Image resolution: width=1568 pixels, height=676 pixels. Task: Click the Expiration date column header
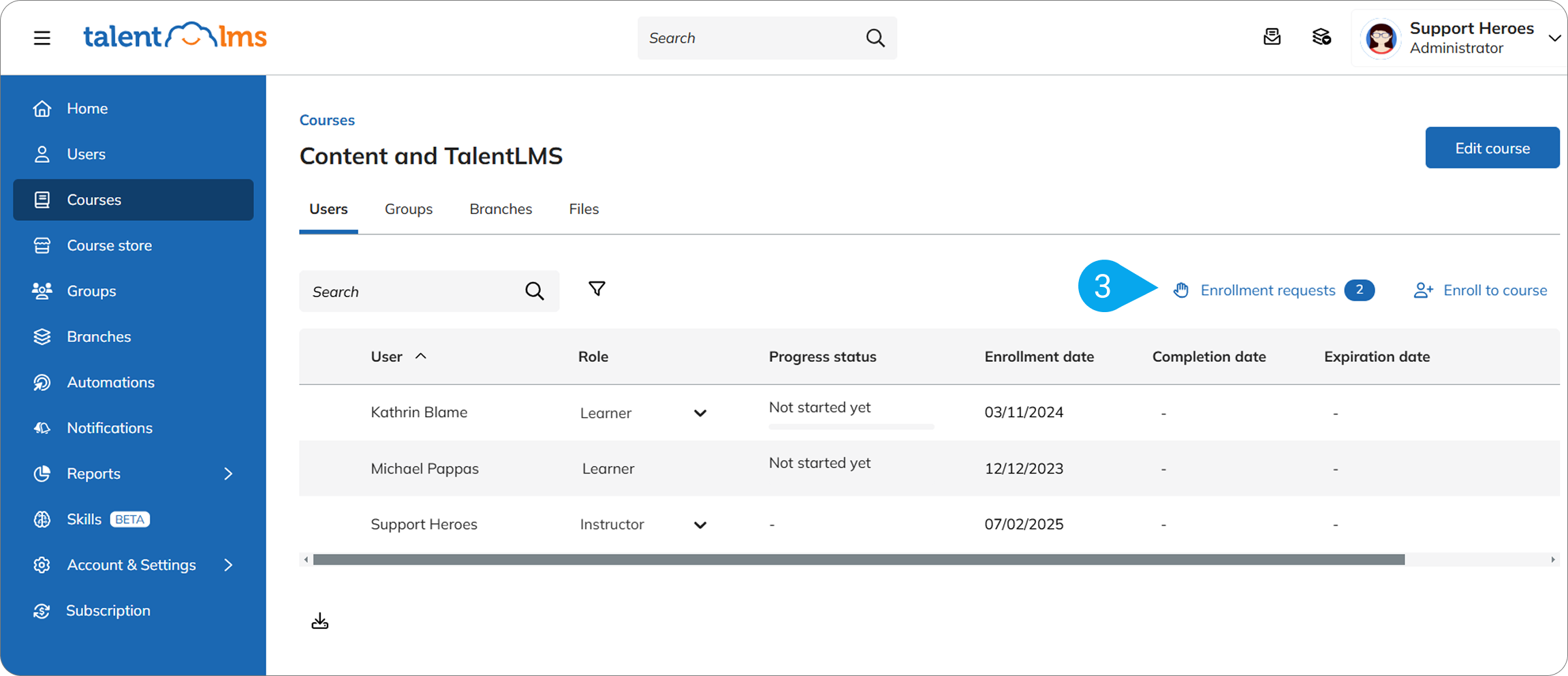[x=1377, y=356]
